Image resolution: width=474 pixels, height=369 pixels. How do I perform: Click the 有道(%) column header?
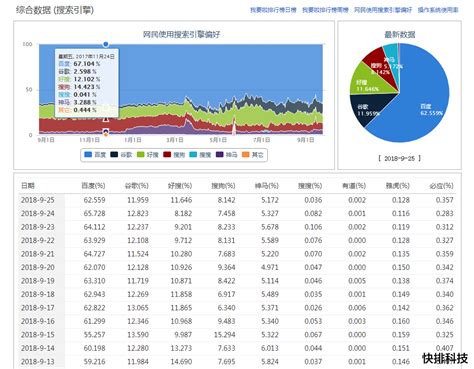tap(354, 186)
